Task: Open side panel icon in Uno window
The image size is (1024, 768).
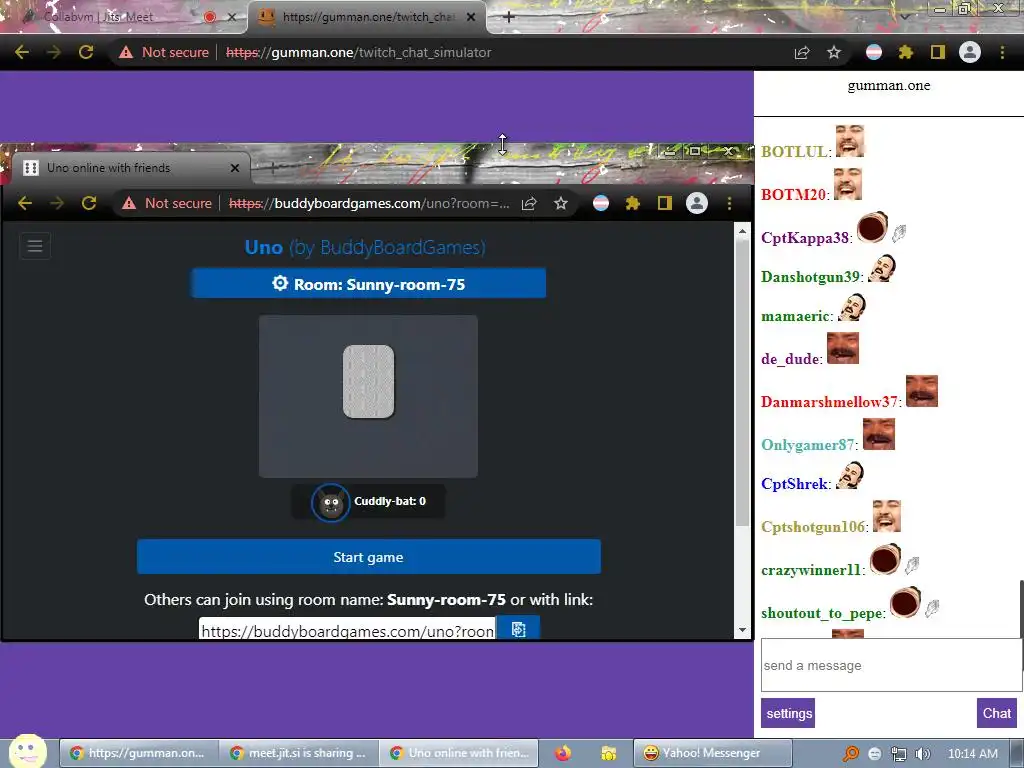Action: 665,203
